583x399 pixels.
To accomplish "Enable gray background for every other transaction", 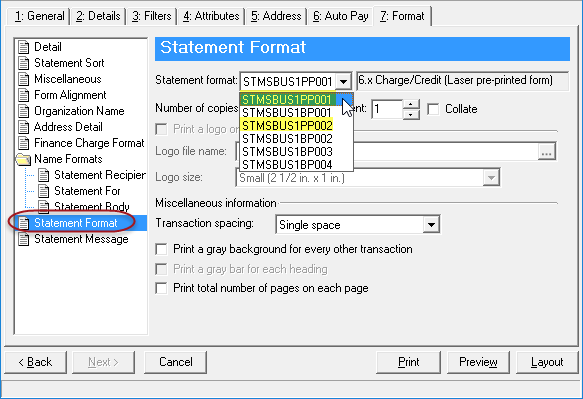I will (x=161, y=249).
